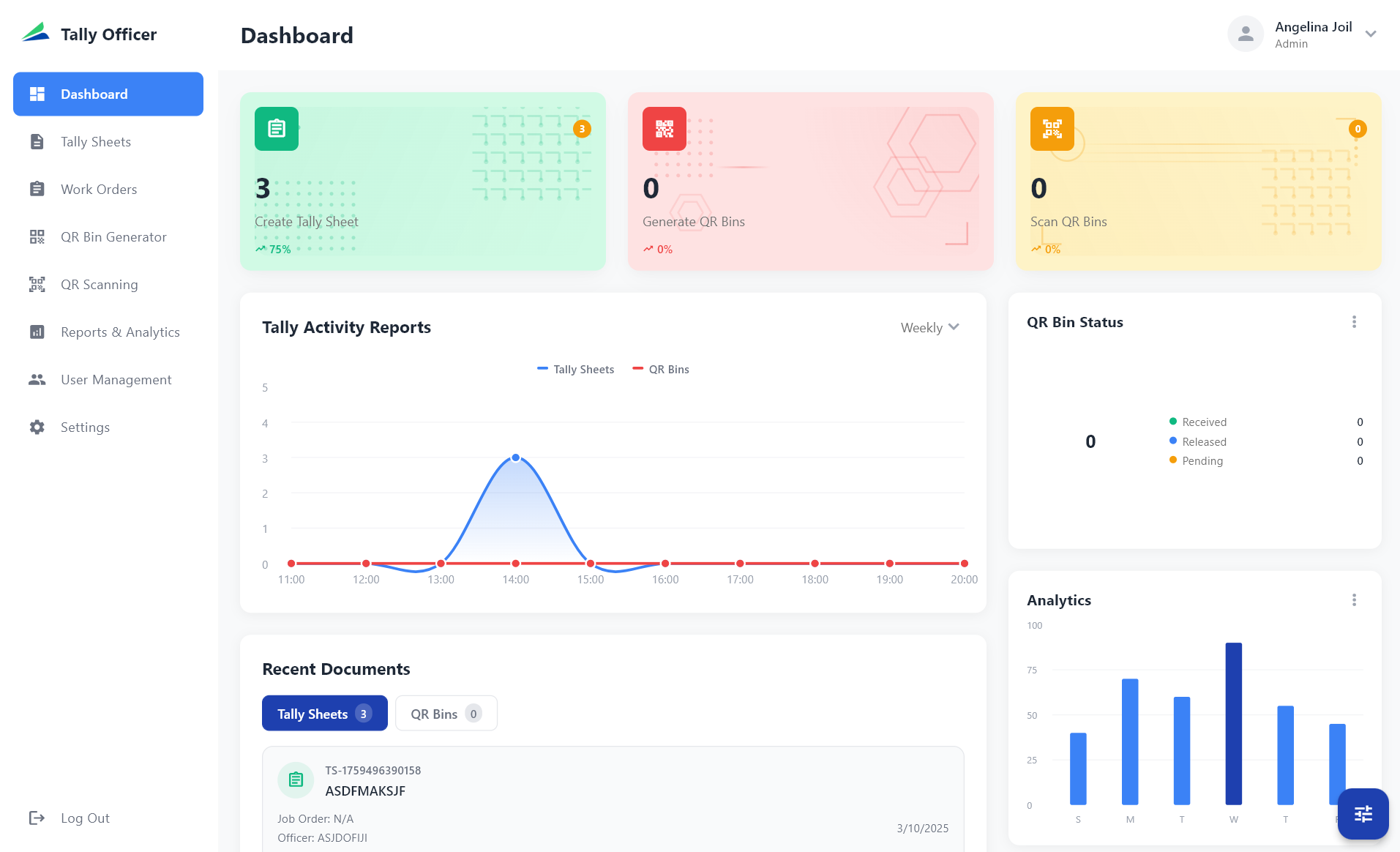This screenshot has width=1400, height=852.
Task: Open the Weekly reports dropdown
Action: (x=929, y=327)
